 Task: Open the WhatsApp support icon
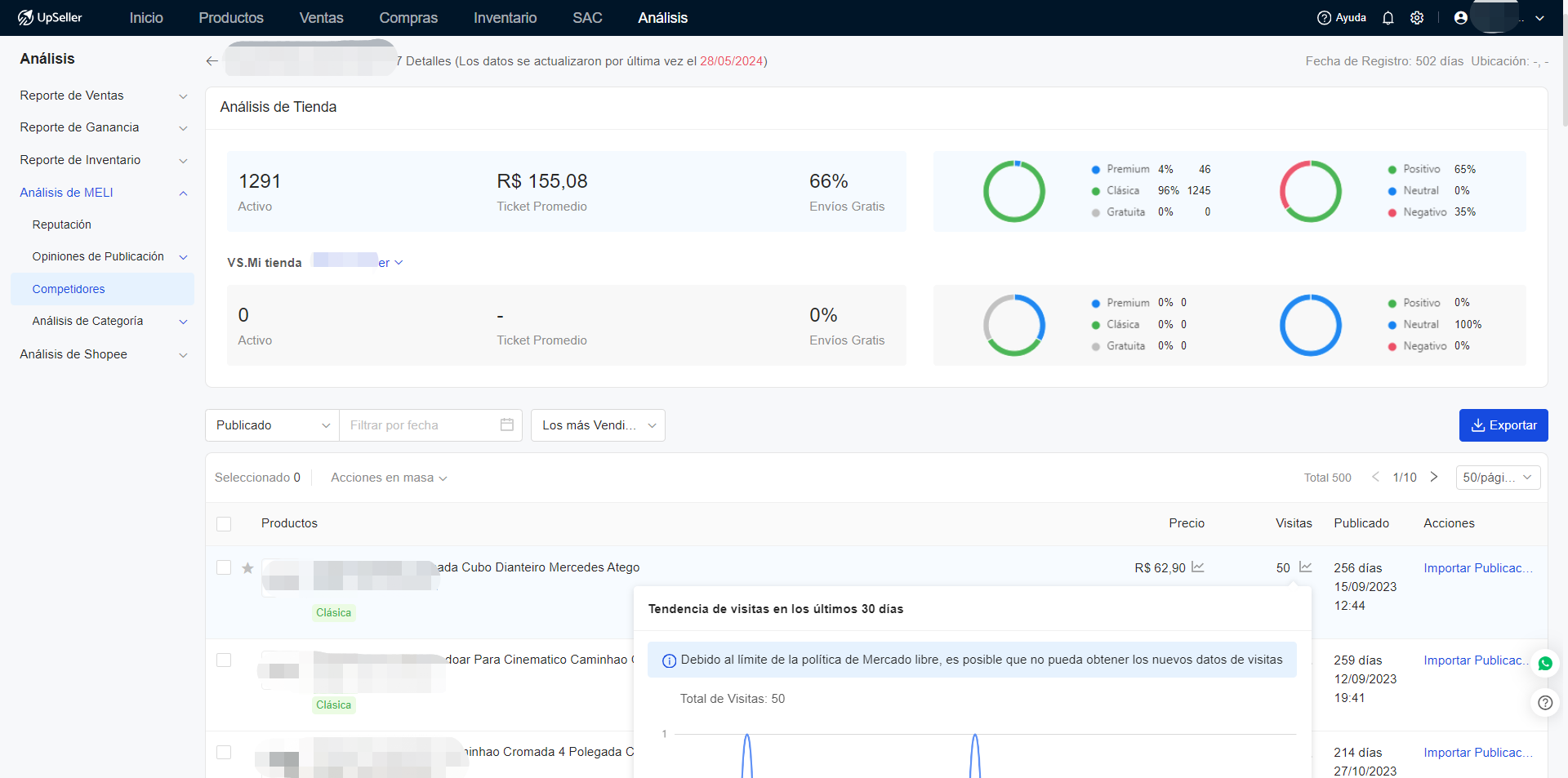click(x=1545, y=664)
